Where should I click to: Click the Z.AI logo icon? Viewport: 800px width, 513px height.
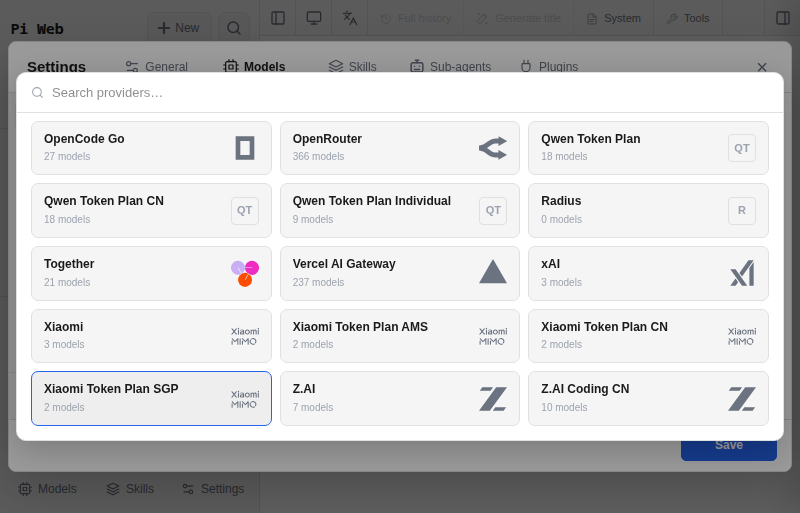point(493,399)
